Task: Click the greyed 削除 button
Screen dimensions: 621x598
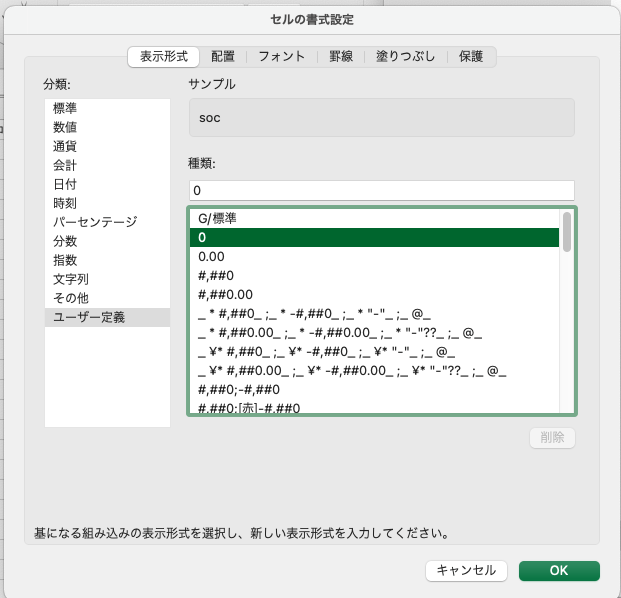Action: 552,438
